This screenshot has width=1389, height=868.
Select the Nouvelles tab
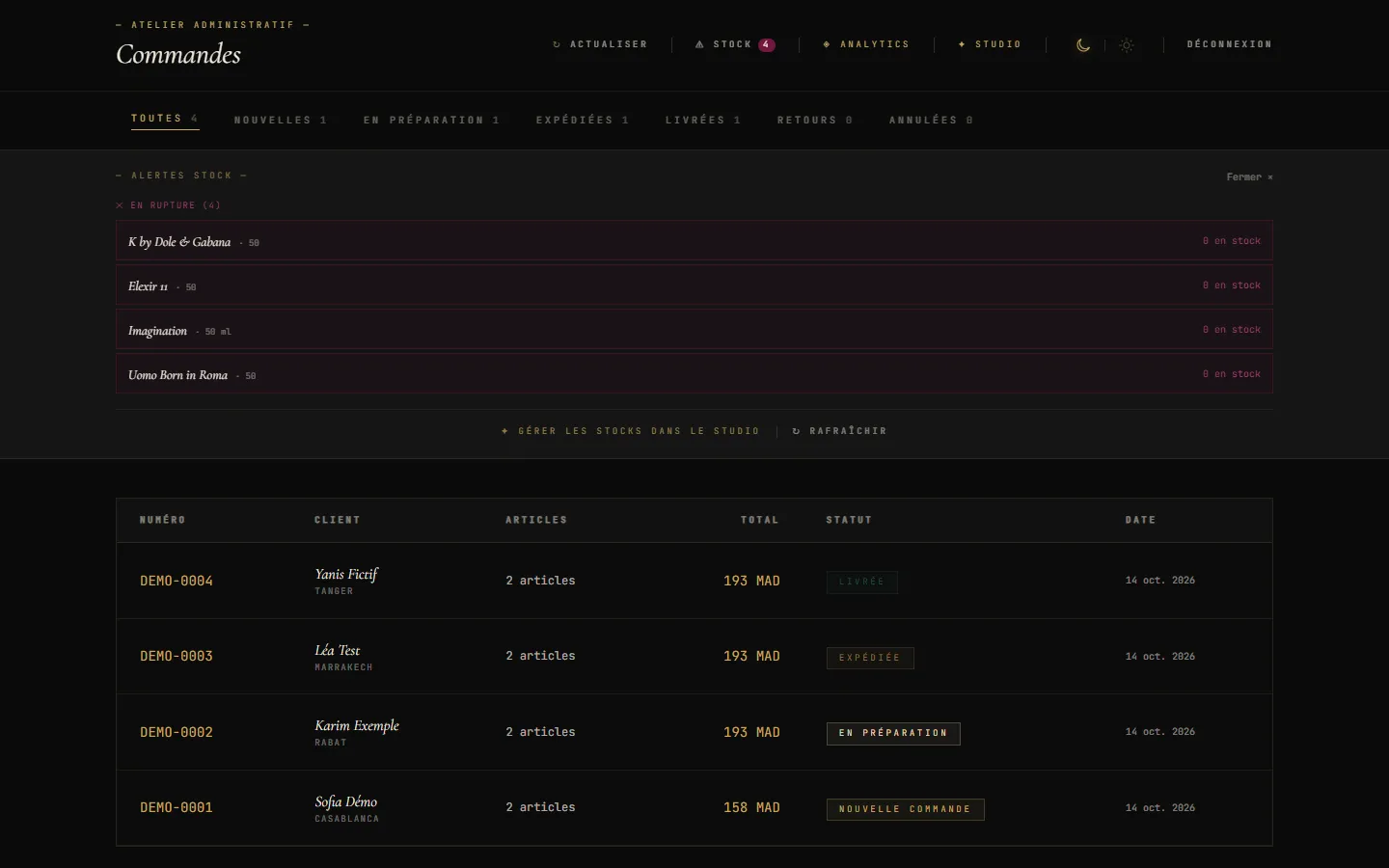click(281, 121)
